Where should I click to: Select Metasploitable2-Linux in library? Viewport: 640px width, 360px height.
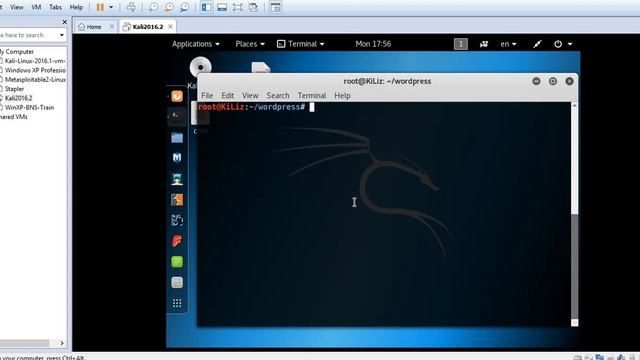[34, 80]
